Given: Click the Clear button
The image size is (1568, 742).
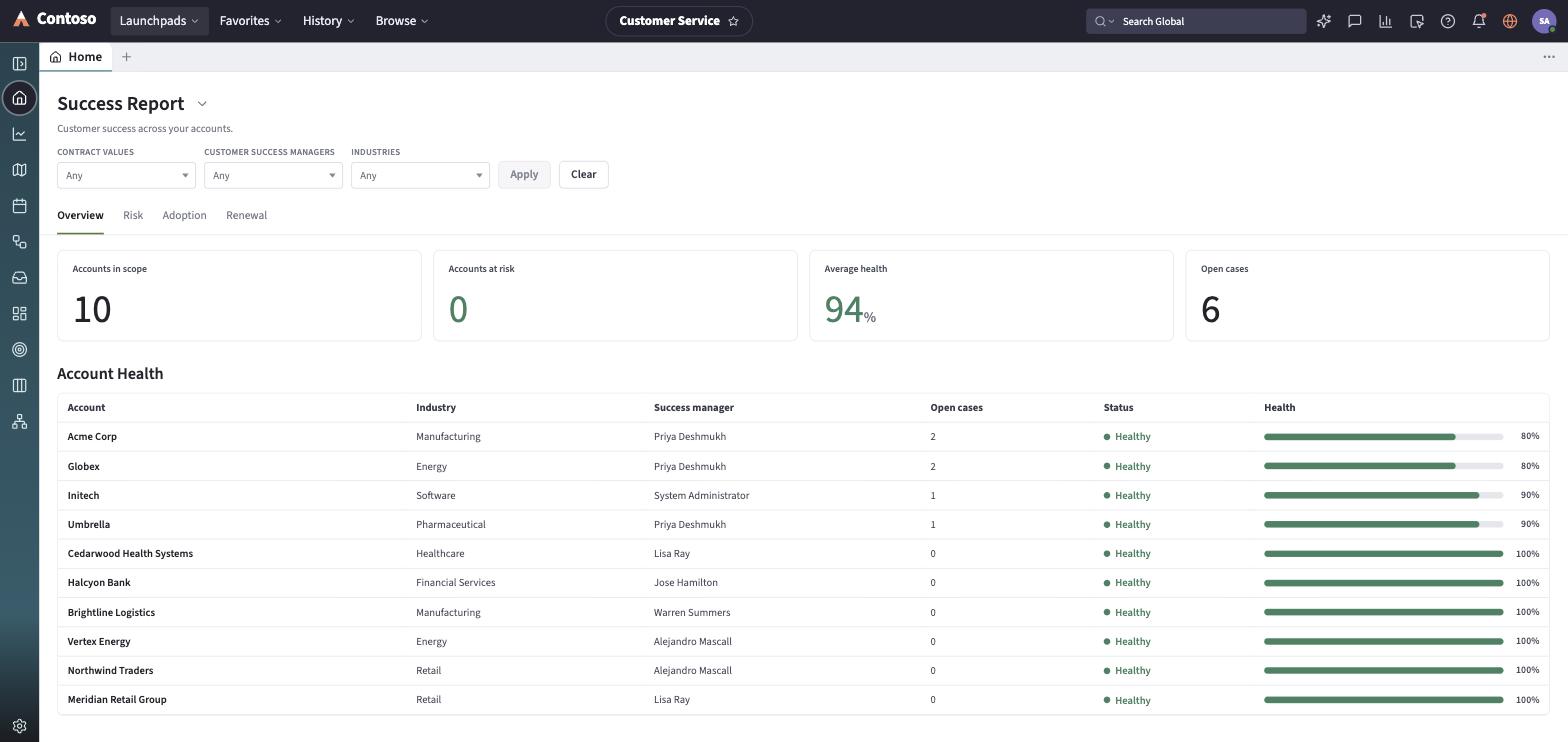Looking at the screenshot, I should (583, 175).
